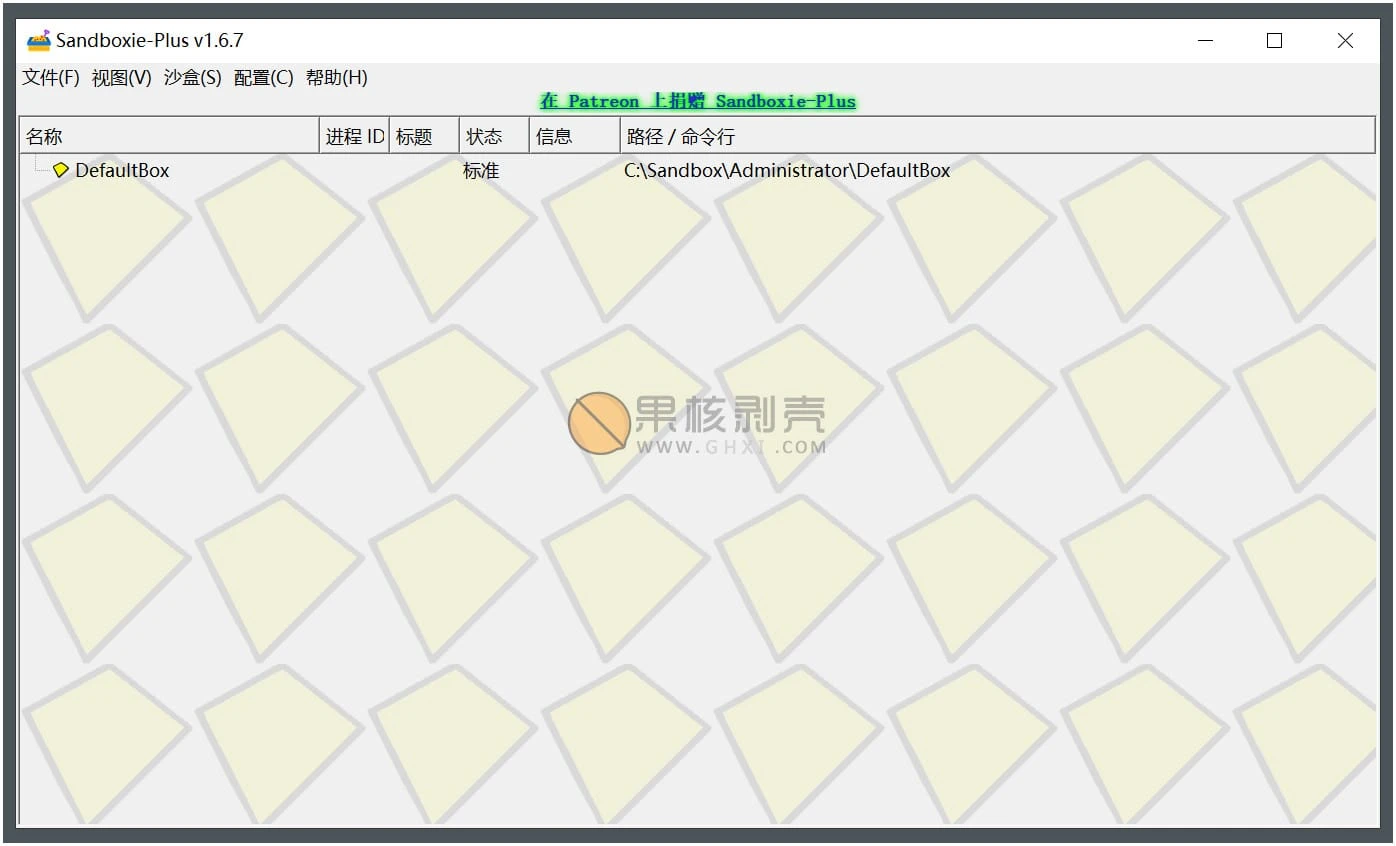Click the C:\Sandbox\Administrator\DefaultBox path text

[787, 171]
